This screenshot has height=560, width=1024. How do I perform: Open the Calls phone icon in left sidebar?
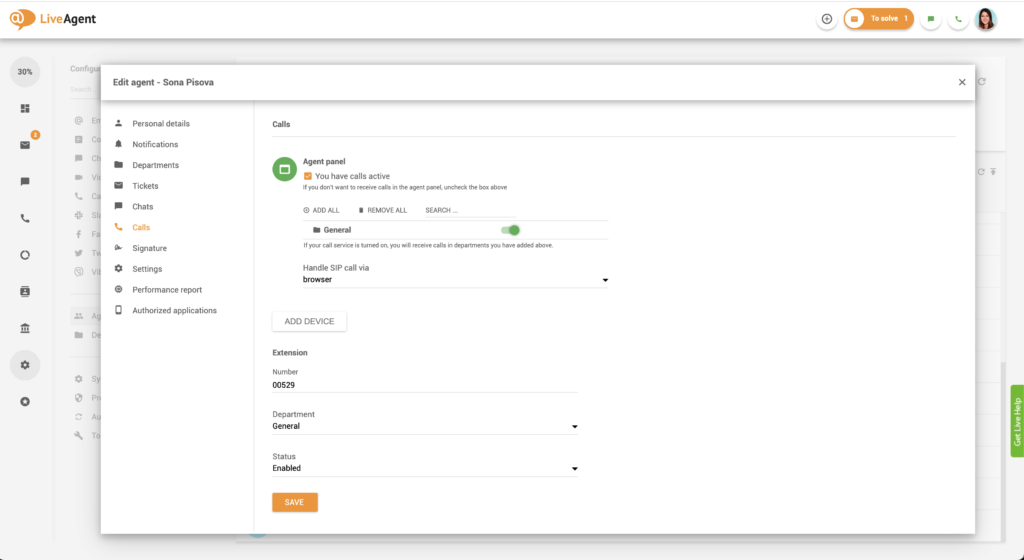(x=25, y=218)
